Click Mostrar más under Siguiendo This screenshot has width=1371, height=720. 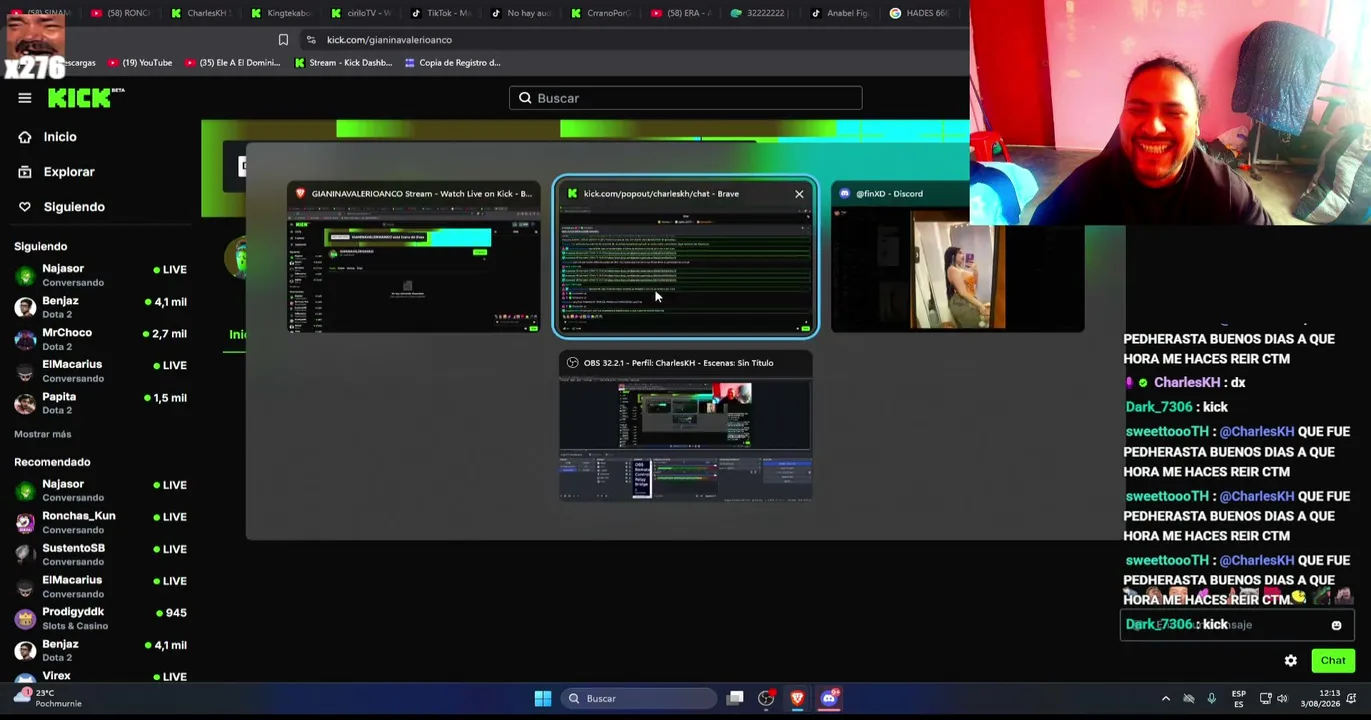coord(43,434)
